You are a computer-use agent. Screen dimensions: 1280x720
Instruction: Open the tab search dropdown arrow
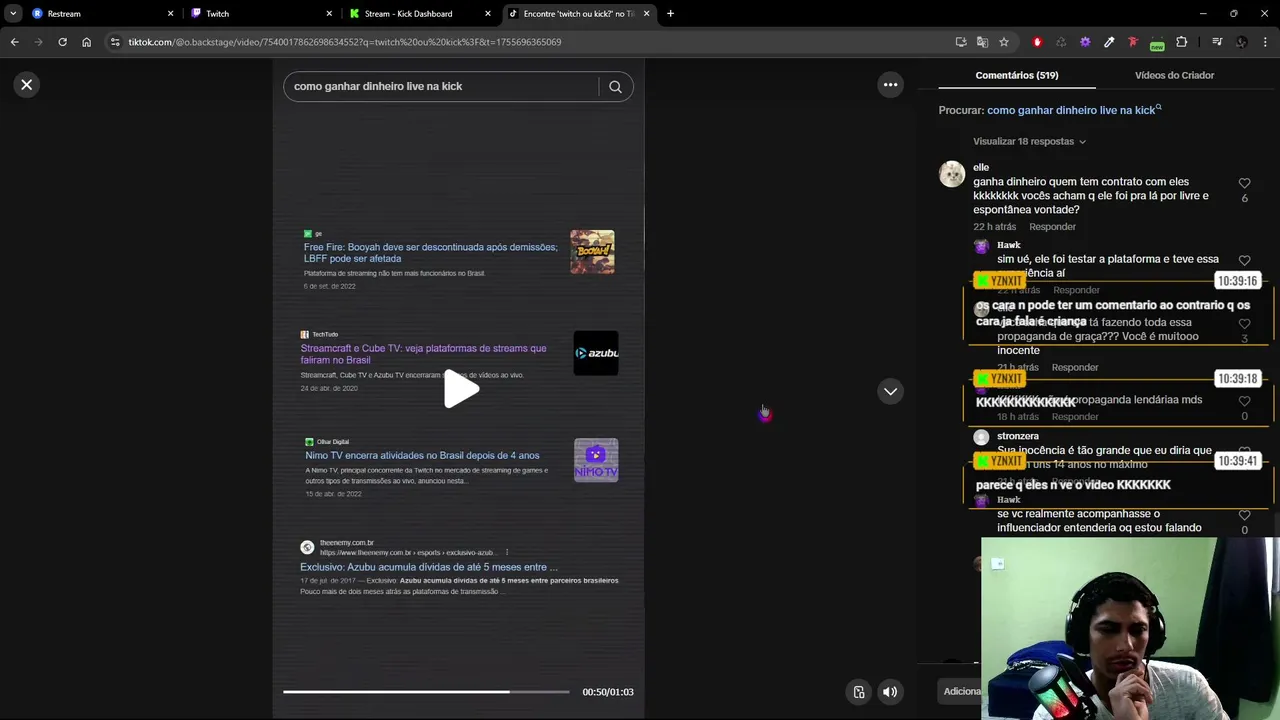point(12,14)
